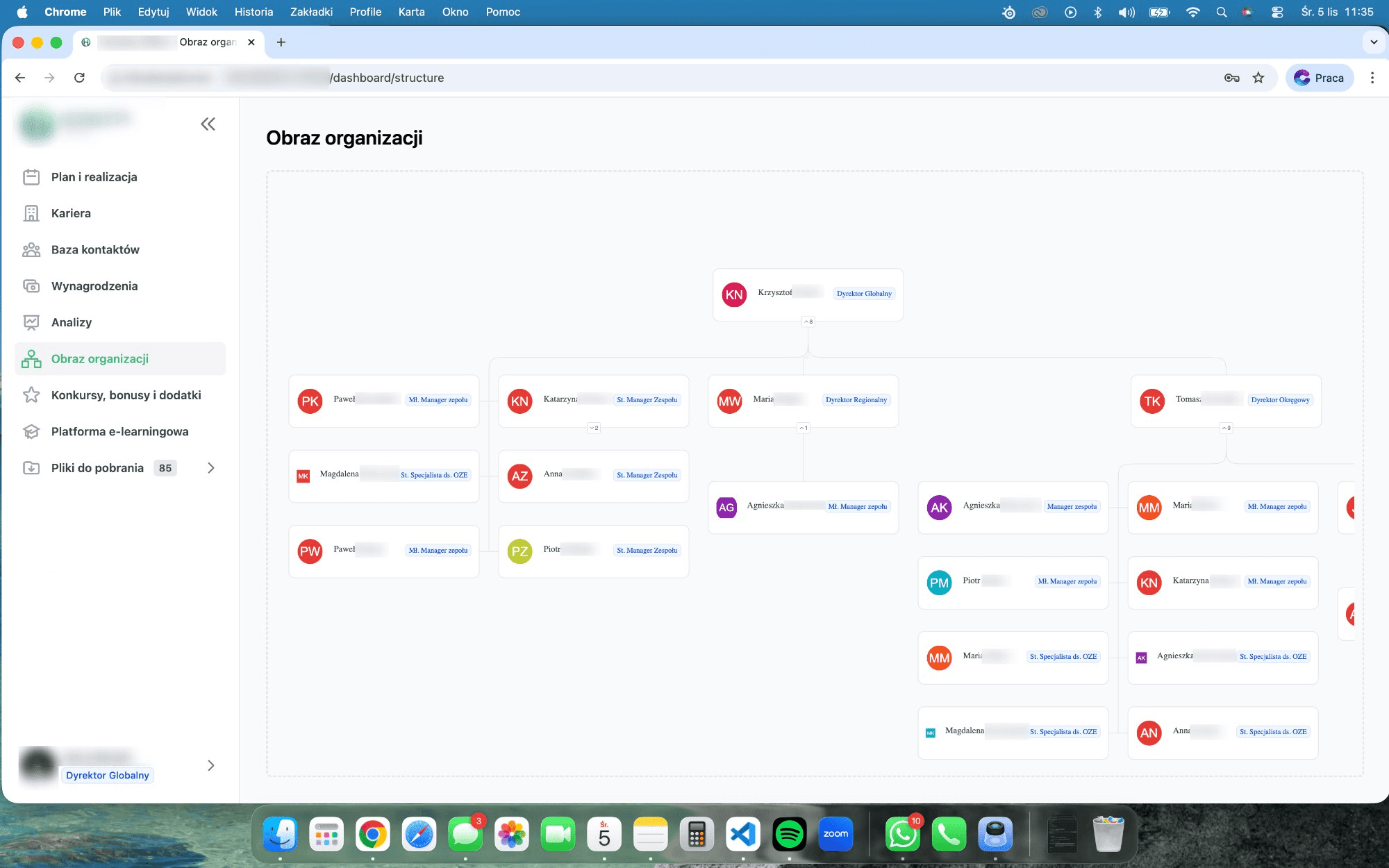Screen dimensions: 1389x868
Task: Collapse Maria's subordinates toggle showing 1
Action: [804, 428]
